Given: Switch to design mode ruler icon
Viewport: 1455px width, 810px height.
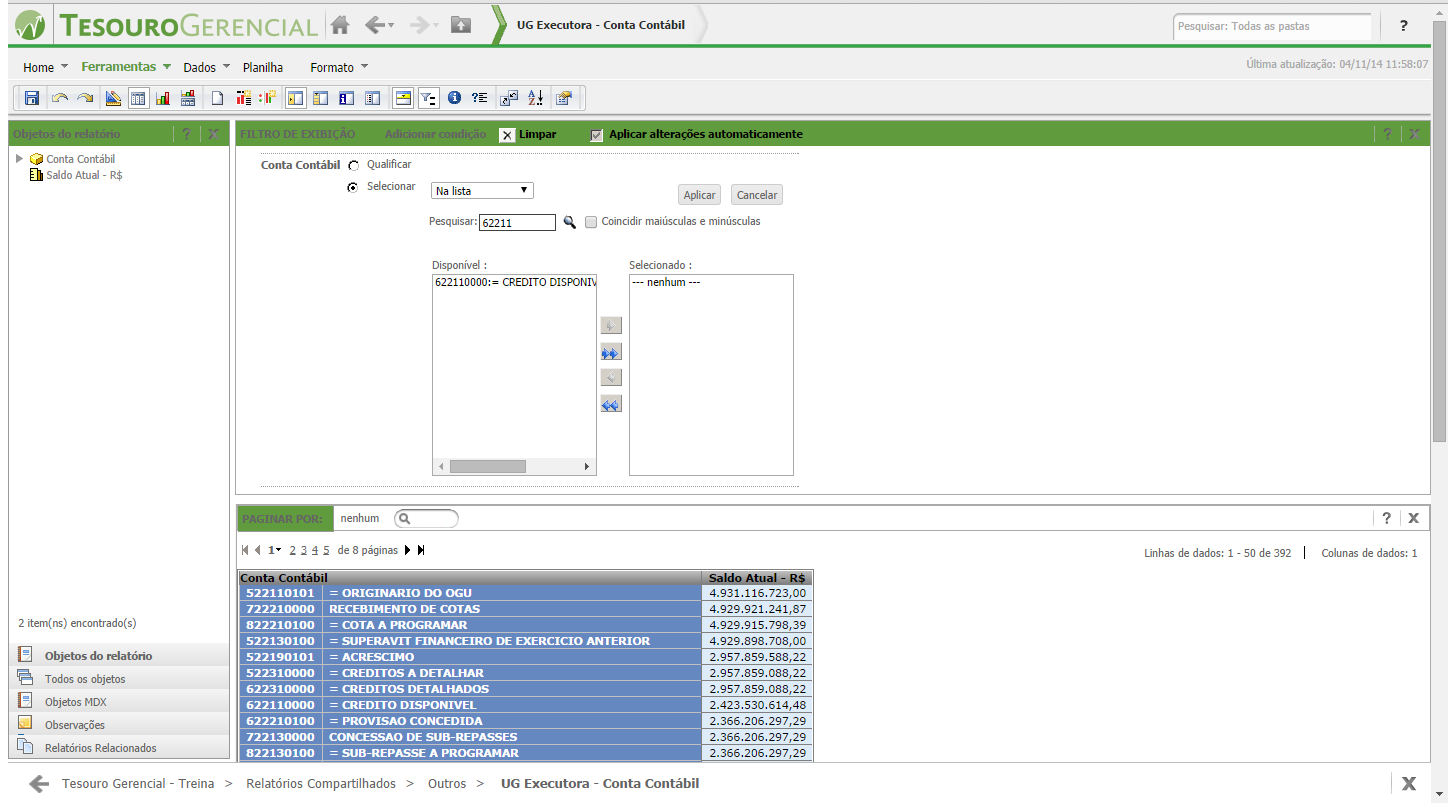Looking at the screenshot, I should coord(113,98).
